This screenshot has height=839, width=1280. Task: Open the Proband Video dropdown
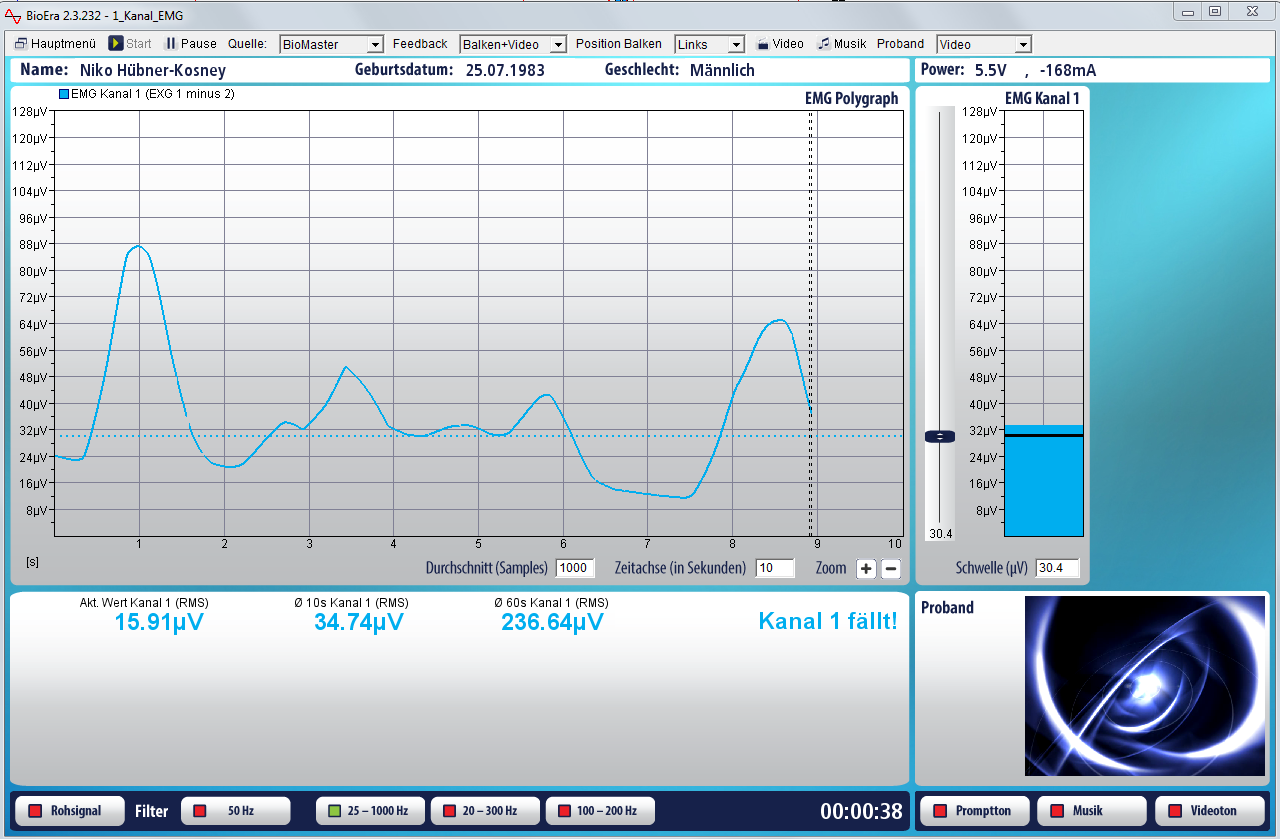[x=983, y=45]
